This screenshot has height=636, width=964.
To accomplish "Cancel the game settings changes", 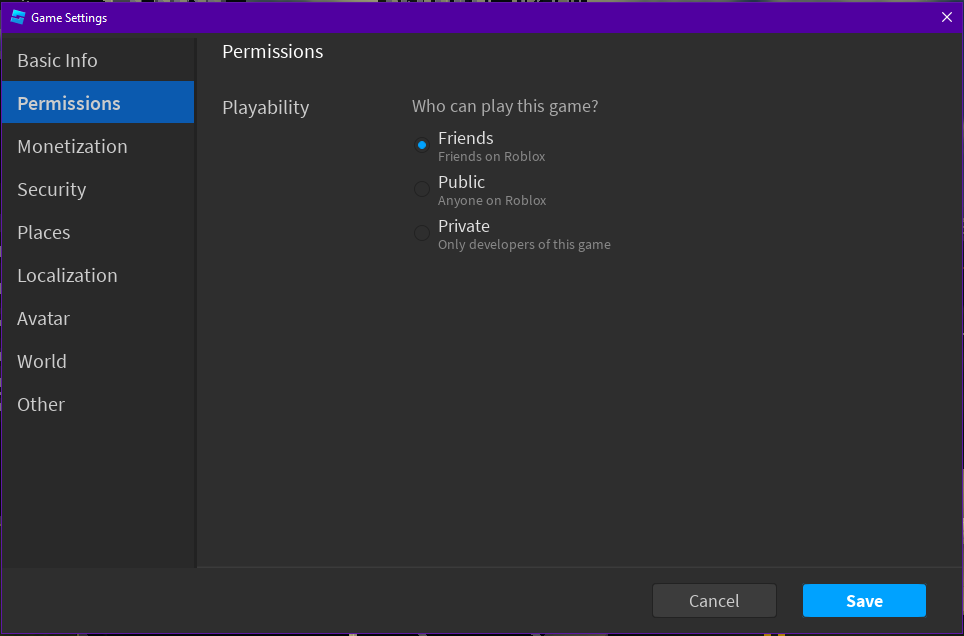I will (x=714, y=601).
